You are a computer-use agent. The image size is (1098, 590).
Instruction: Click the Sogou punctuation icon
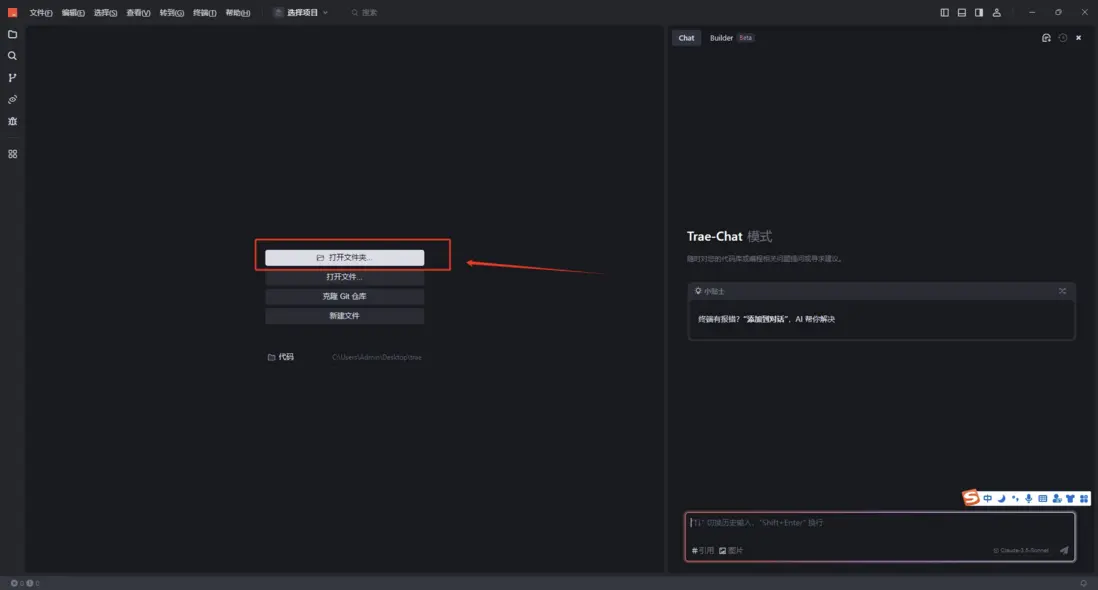(1015, 498)
